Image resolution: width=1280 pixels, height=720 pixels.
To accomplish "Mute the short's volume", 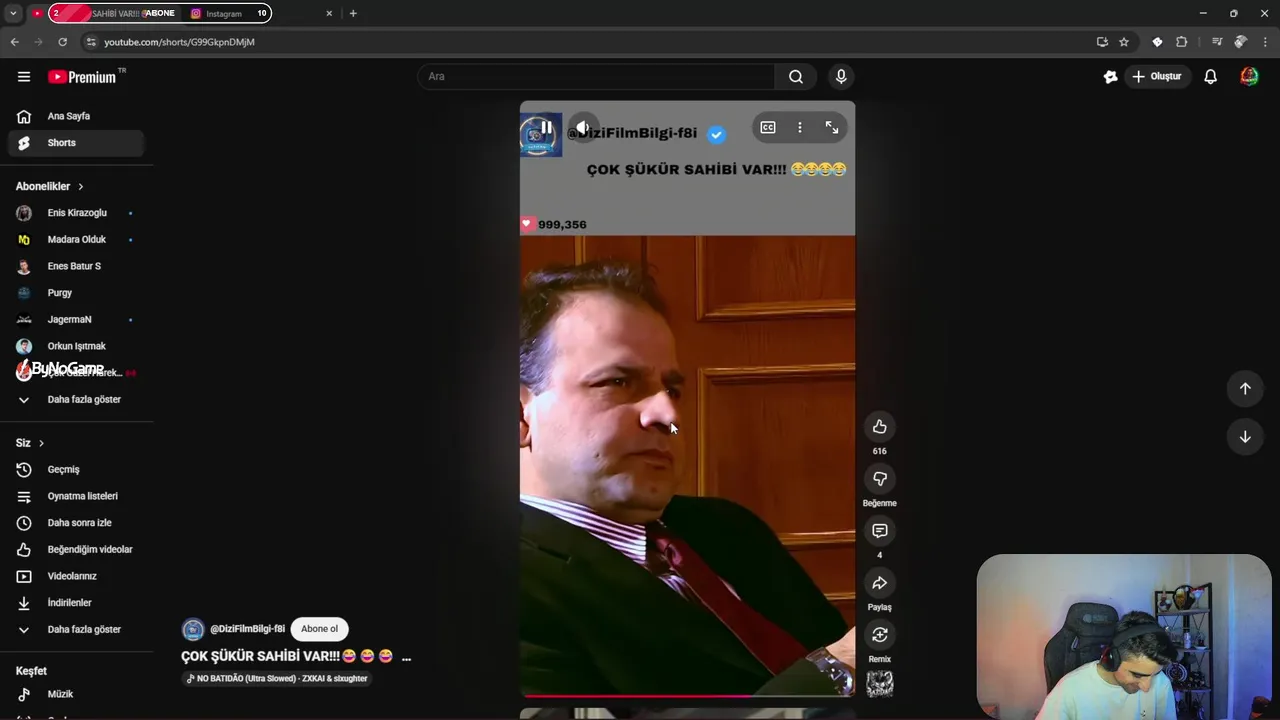I will click(583, 127).
